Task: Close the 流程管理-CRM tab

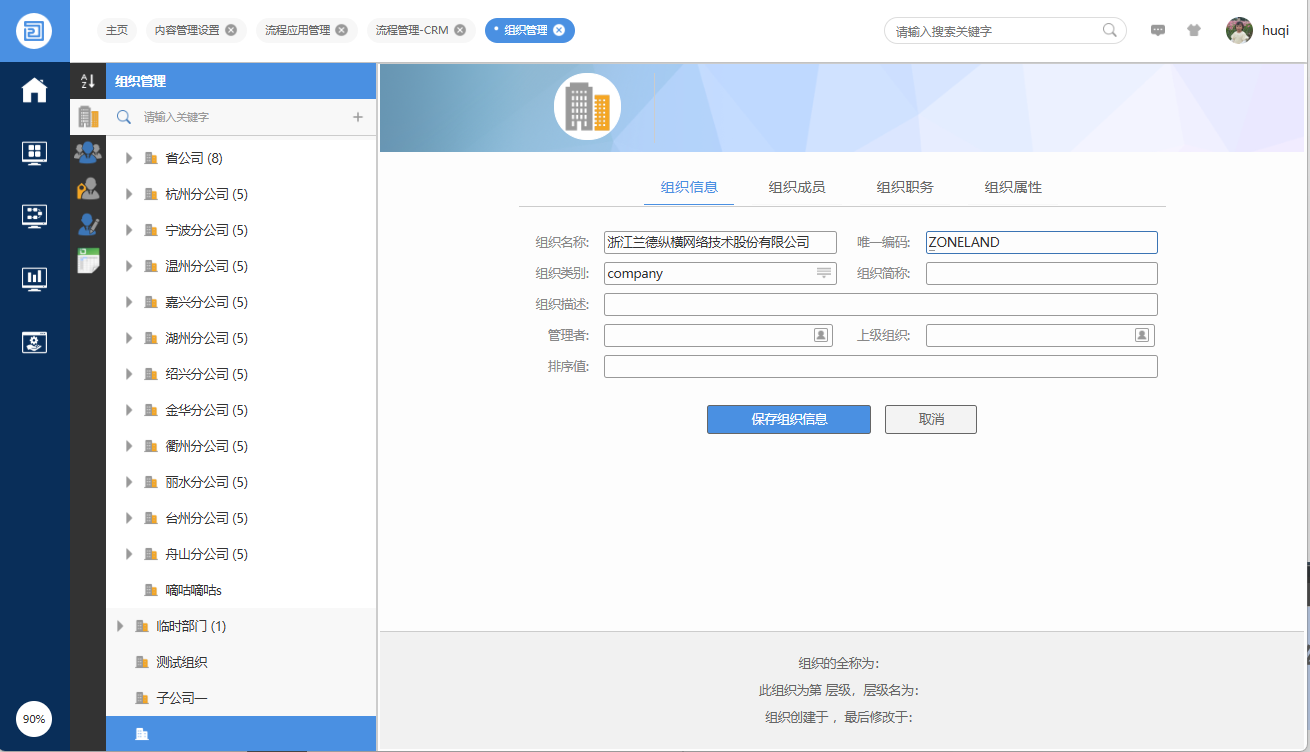Action: click(460, 30)
